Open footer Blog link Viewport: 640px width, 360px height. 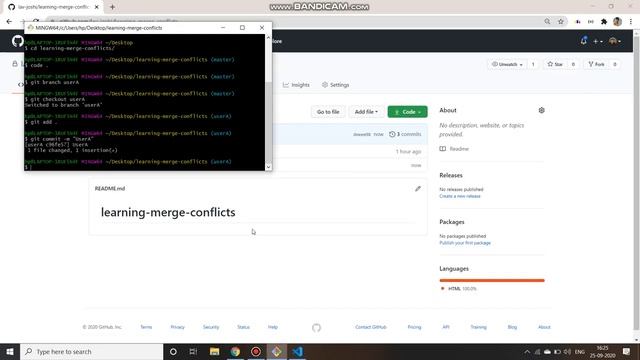pyautogui.click(x=512, y=327)
